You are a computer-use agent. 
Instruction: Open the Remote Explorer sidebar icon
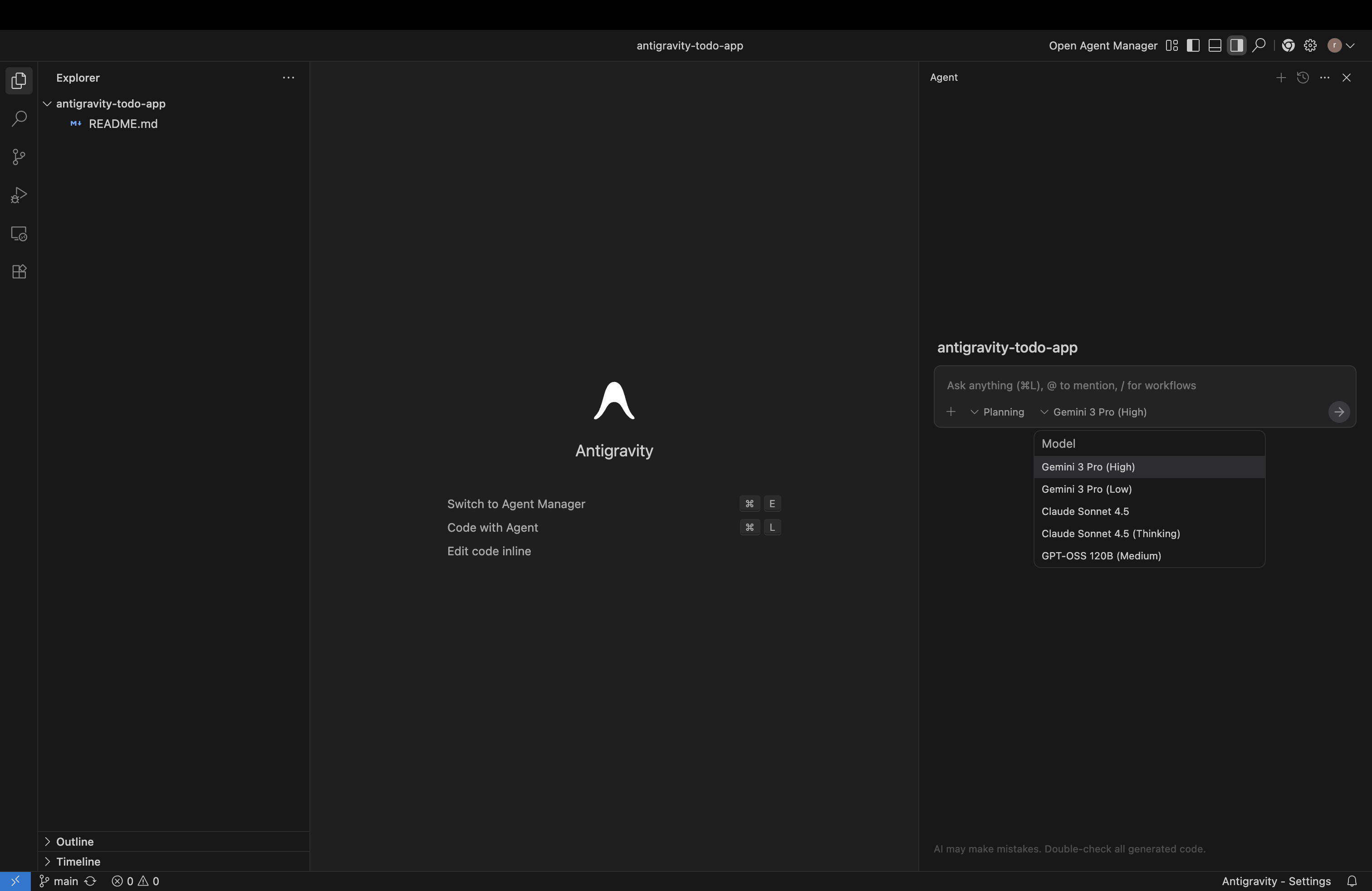point(19,234)
